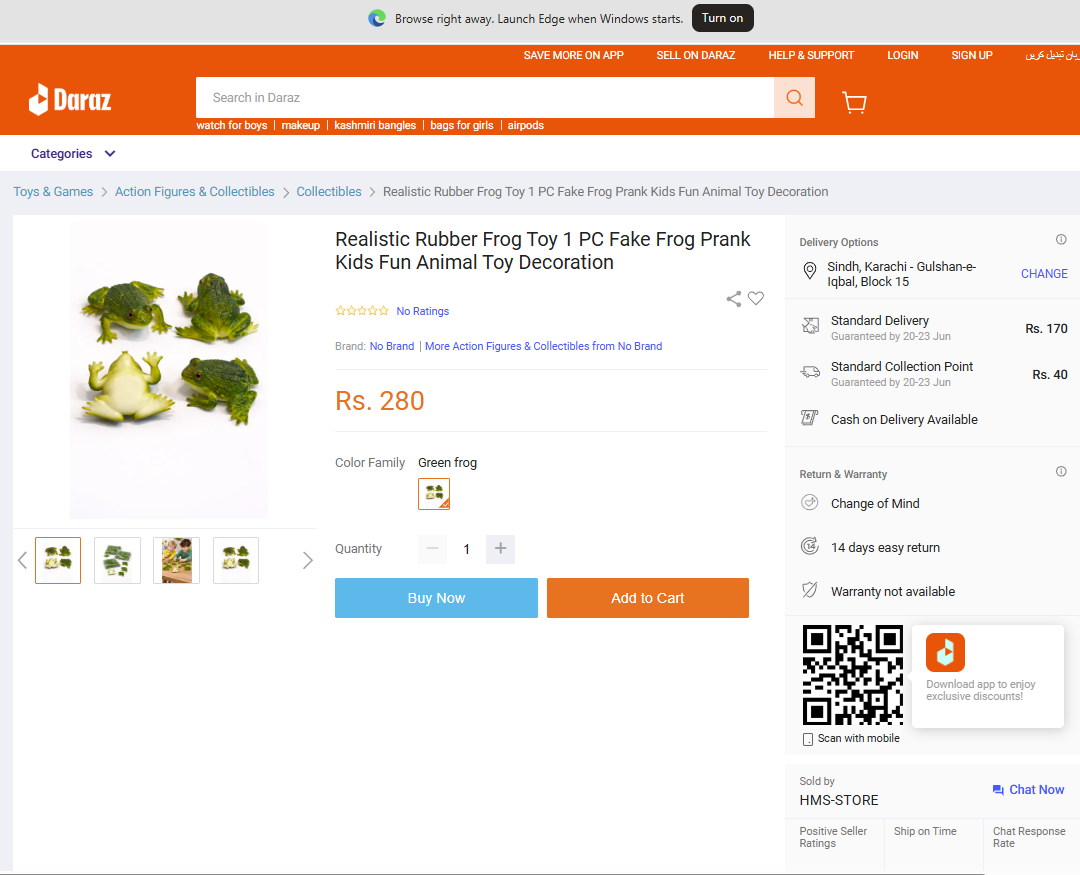Click the Delivery Options info icon
Image resolution: width=1080 pixels, height=875 pixels.
coord(1061,240)
